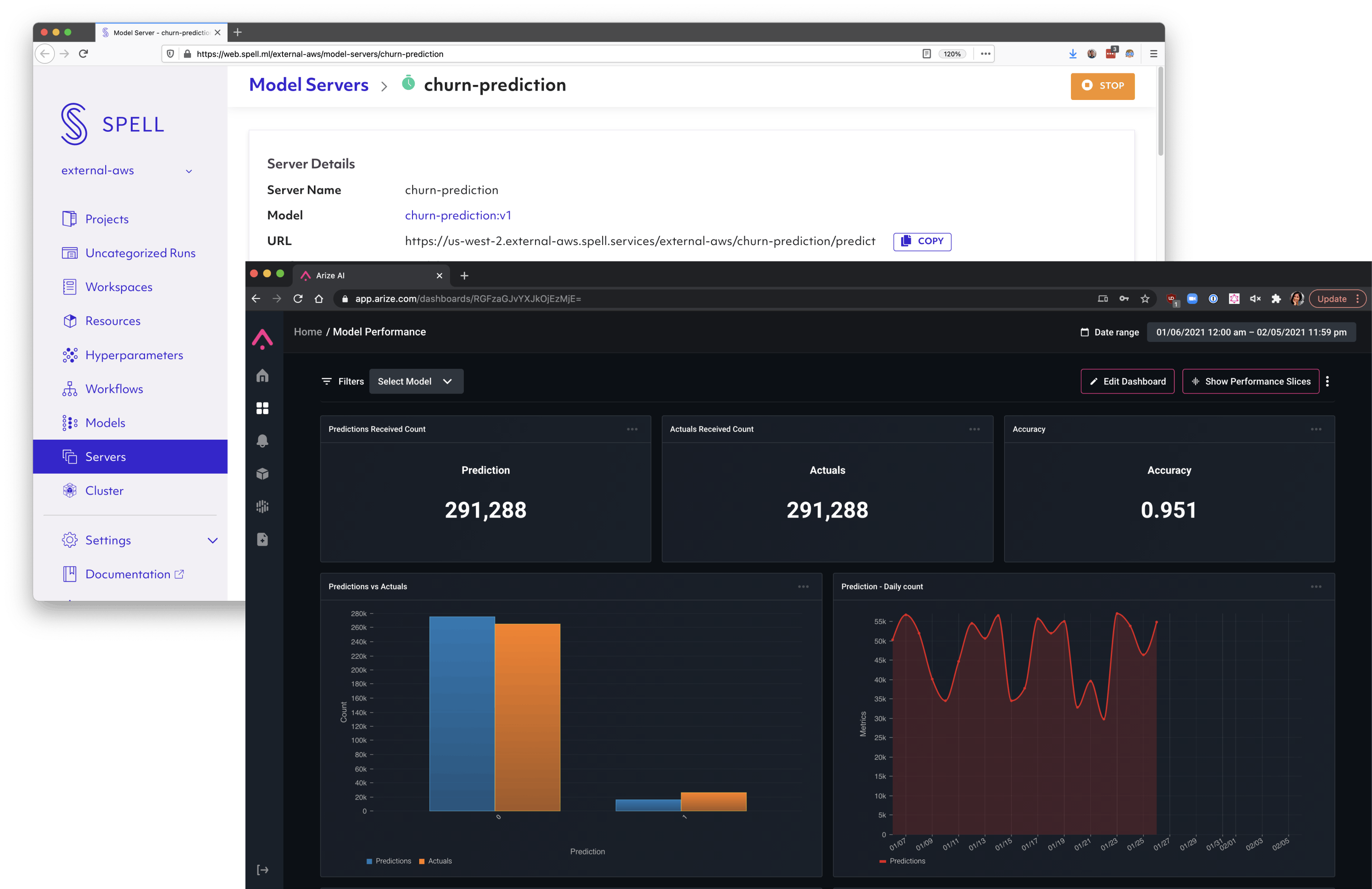Open the Chrome Update menu button
1372x889 pixels.
(x=1338, y=299)
